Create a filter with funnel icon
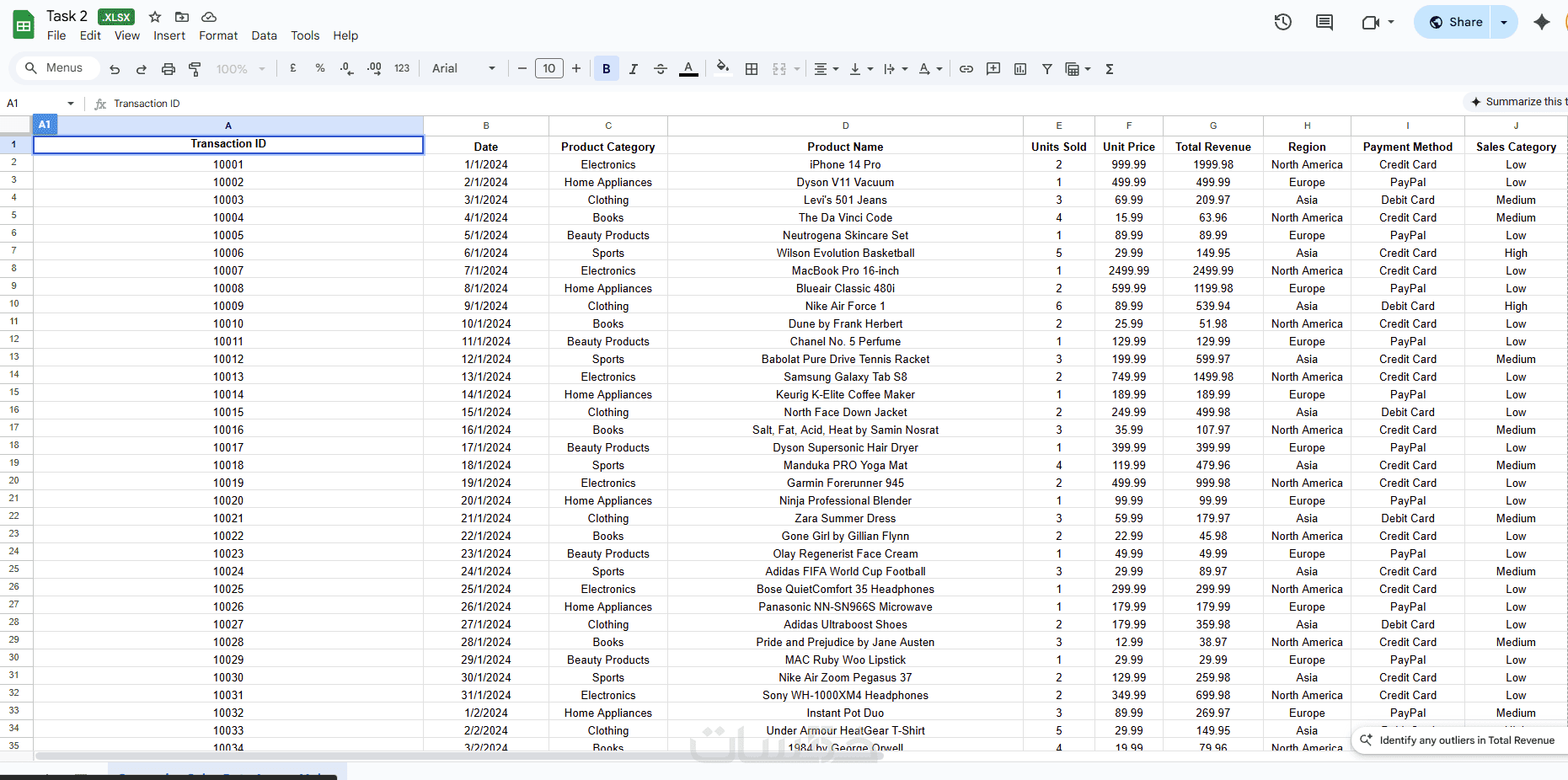Screen dimensions: 1568x780 point(1047,69)
